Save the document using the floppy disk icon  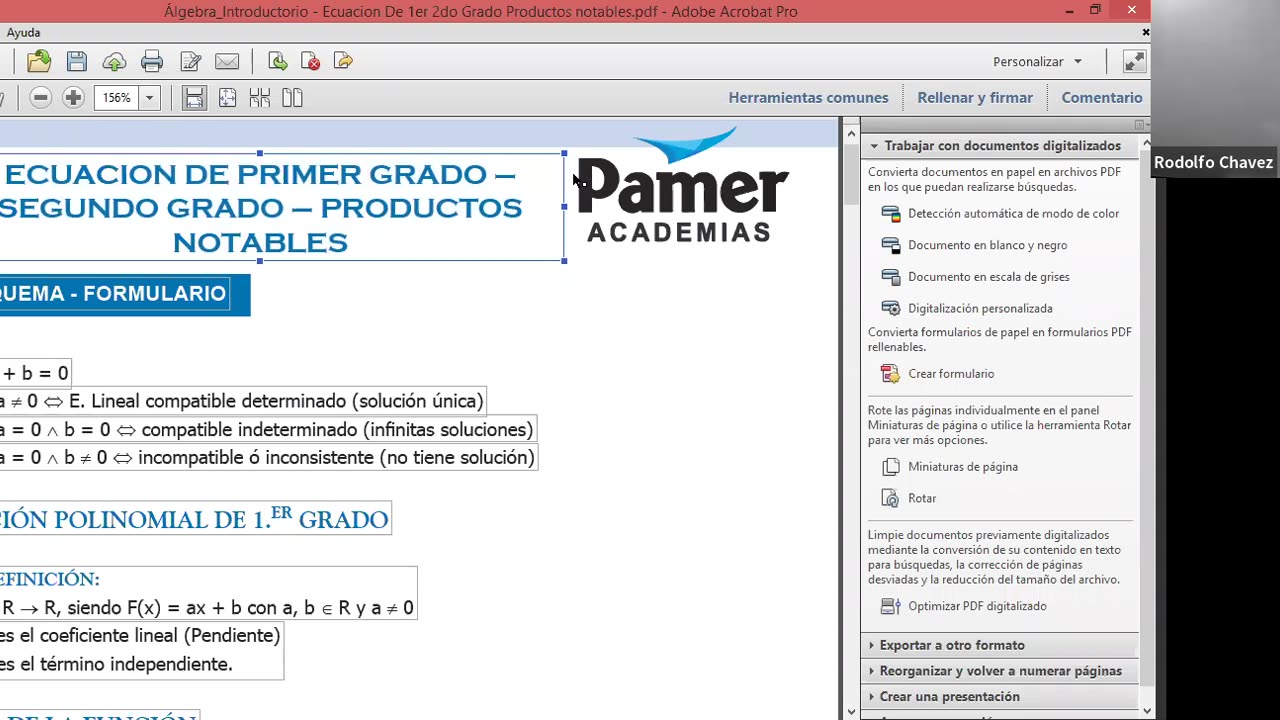[77, 62]
